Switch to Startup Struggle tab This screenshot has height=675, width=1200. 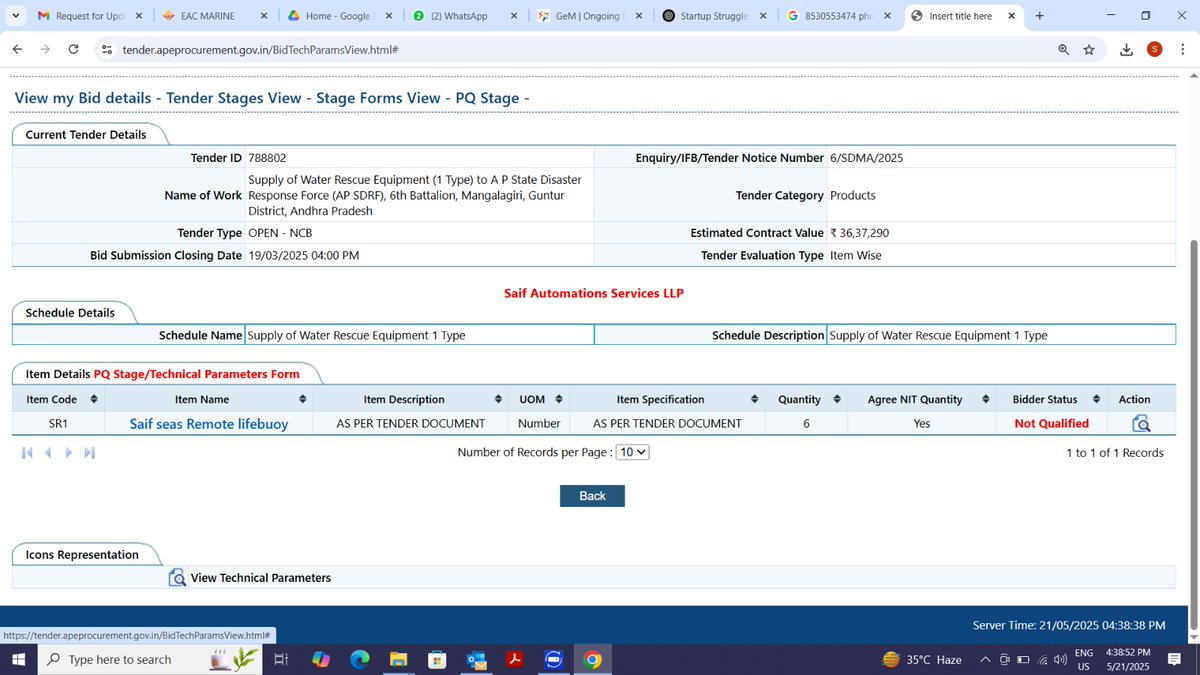[713, 16]
